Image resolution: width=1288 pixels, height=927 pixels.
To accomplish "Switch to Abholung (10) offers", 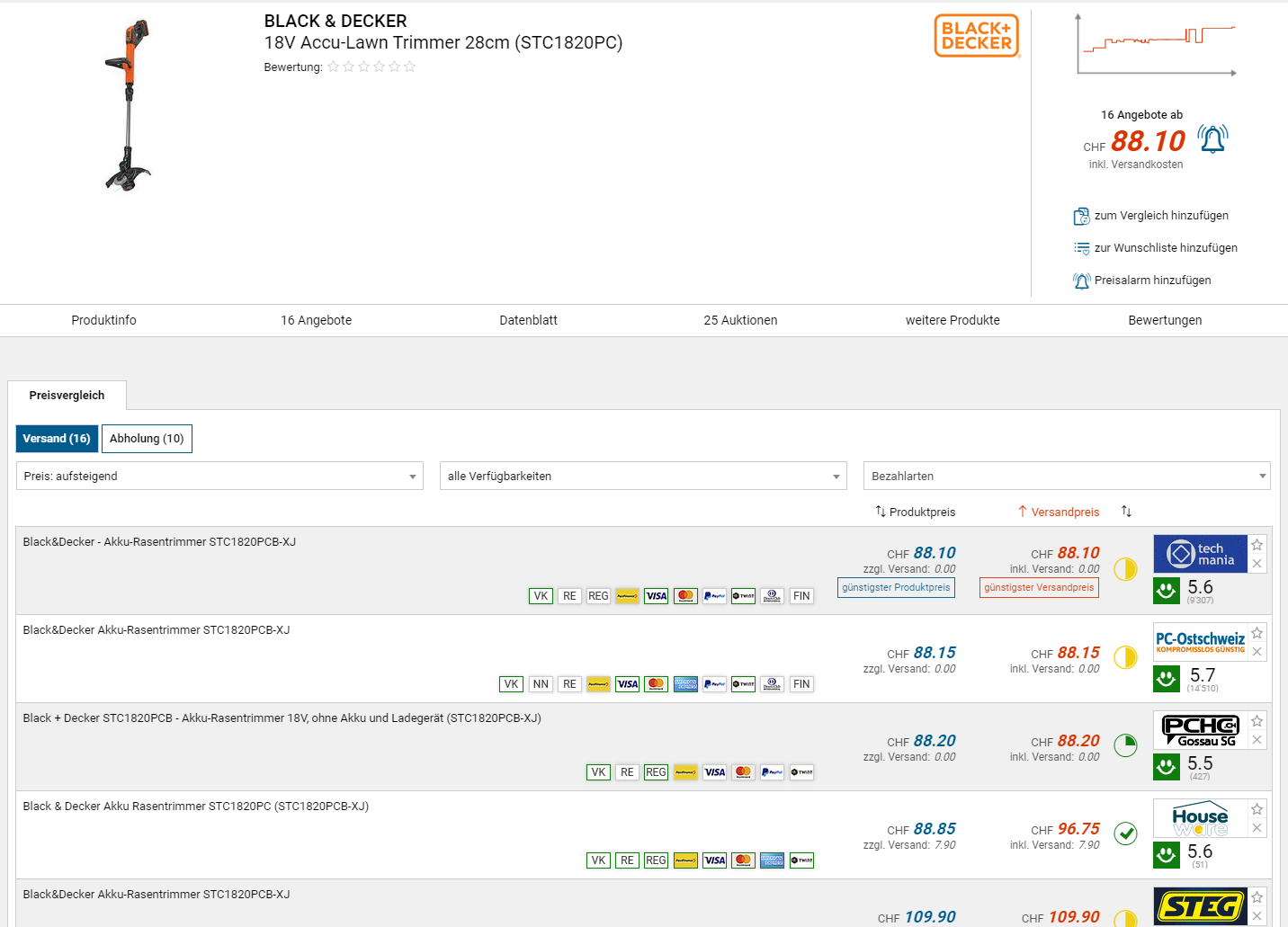I will click(147, 439).
